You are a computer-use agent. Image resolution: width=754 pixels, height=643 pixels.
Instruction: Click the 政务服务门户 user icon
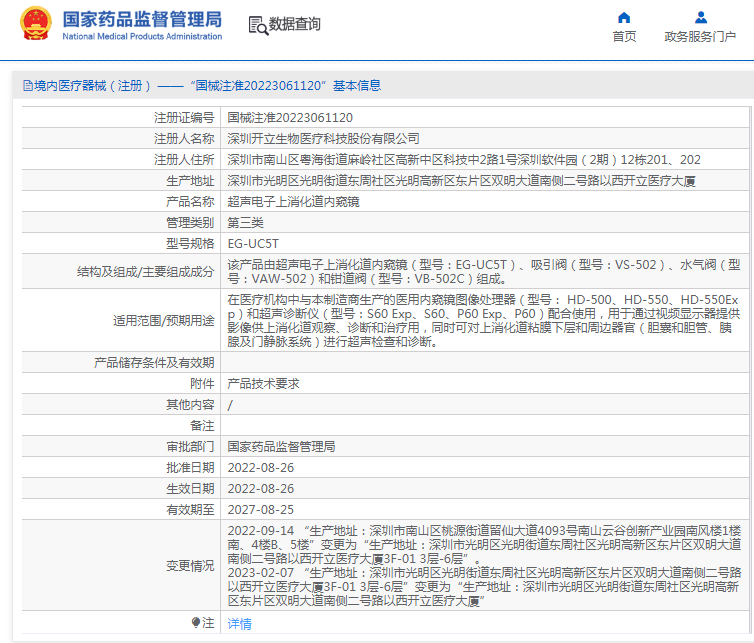pos(701,18)
